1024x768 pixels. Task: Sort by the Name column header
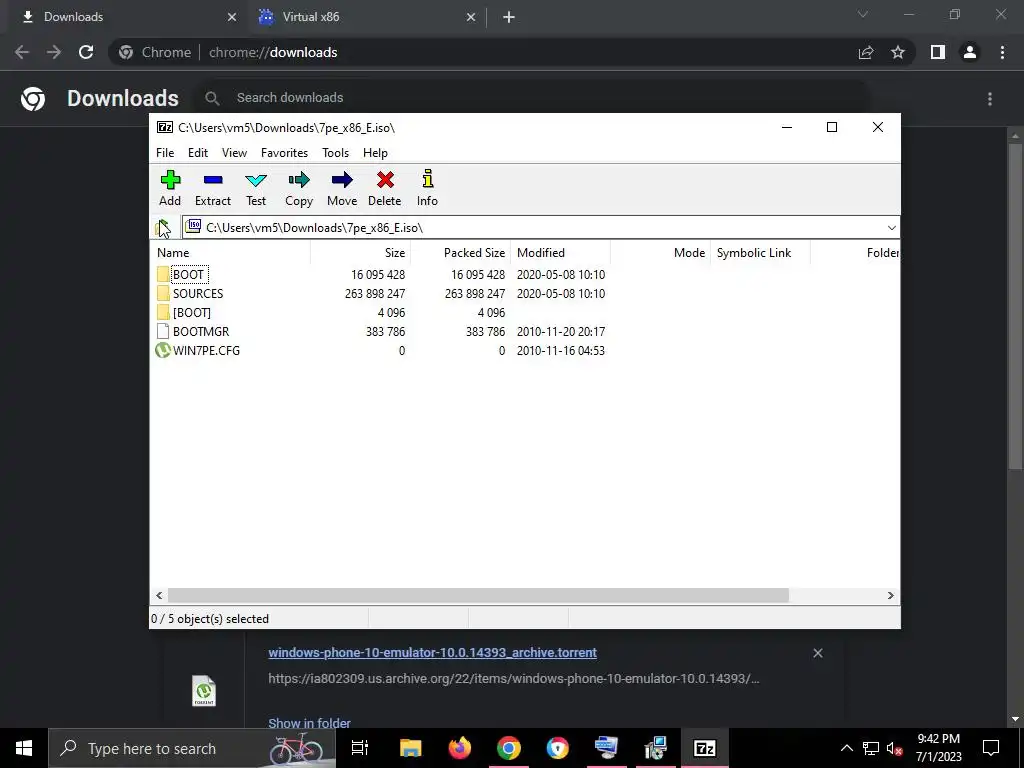tap(231, 253)
